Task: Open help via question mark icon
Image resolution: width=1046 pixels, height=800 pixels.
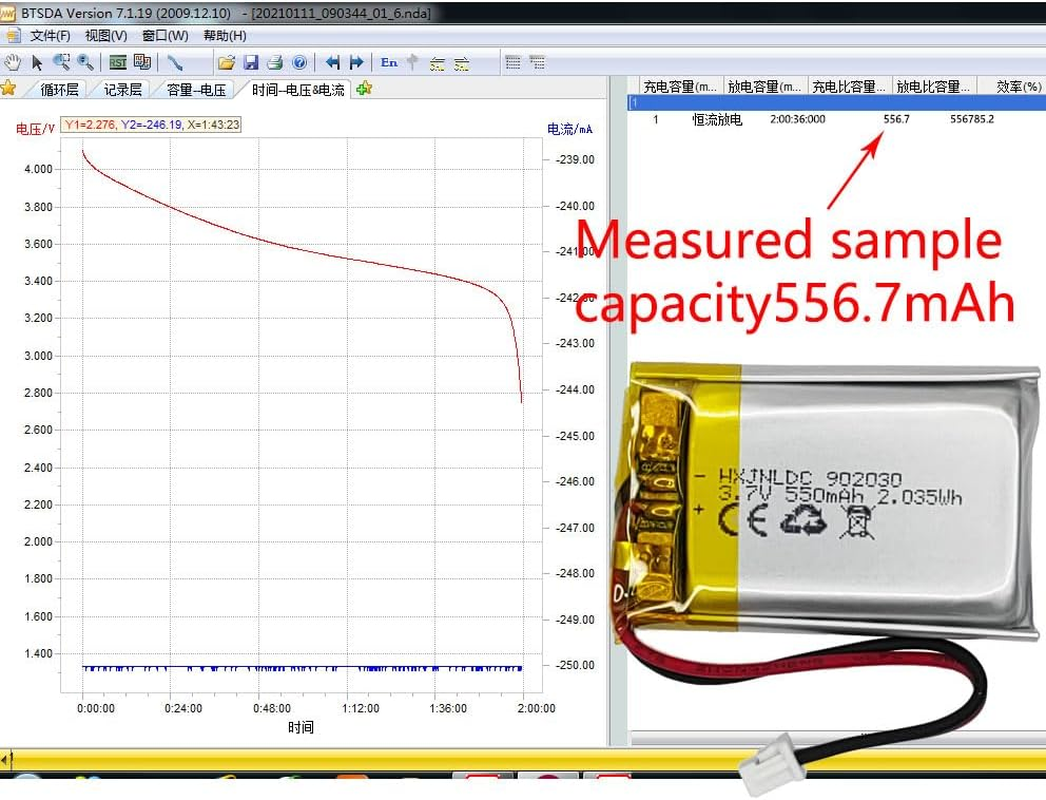Action: coord(298,62)
